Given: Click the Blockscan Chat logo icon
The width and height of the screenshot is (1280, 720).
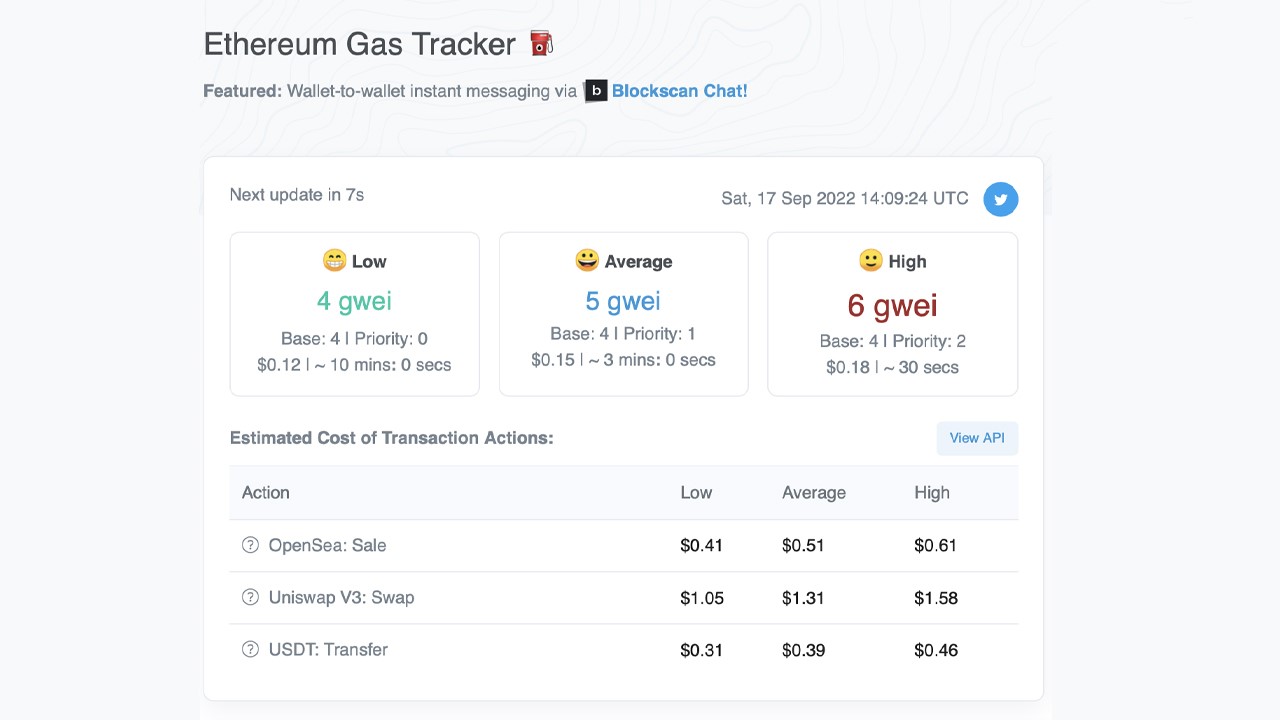Looking at the screenshot, I should coord(596,91).
